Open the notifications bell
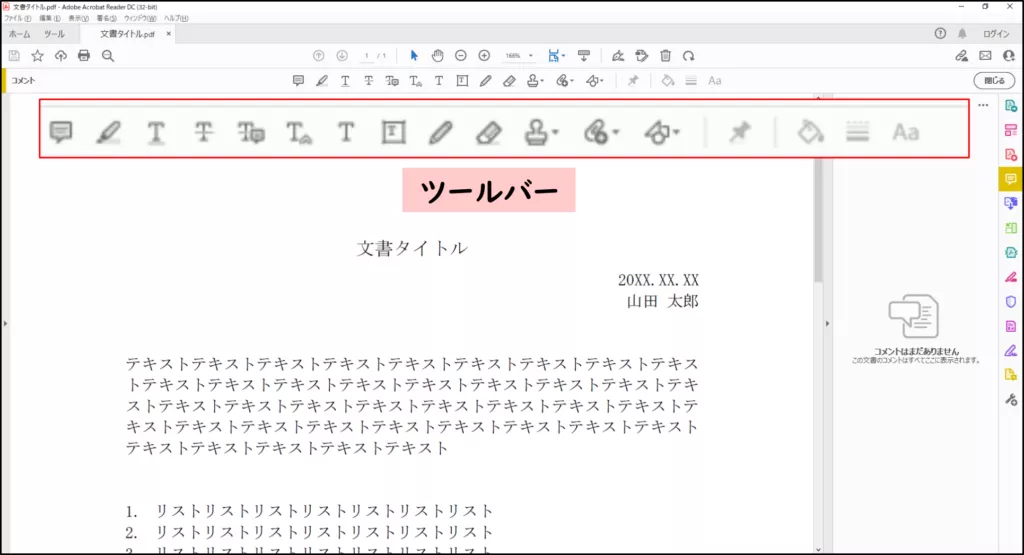This screenshot has width=1024, height=555. tap(962, 33)
